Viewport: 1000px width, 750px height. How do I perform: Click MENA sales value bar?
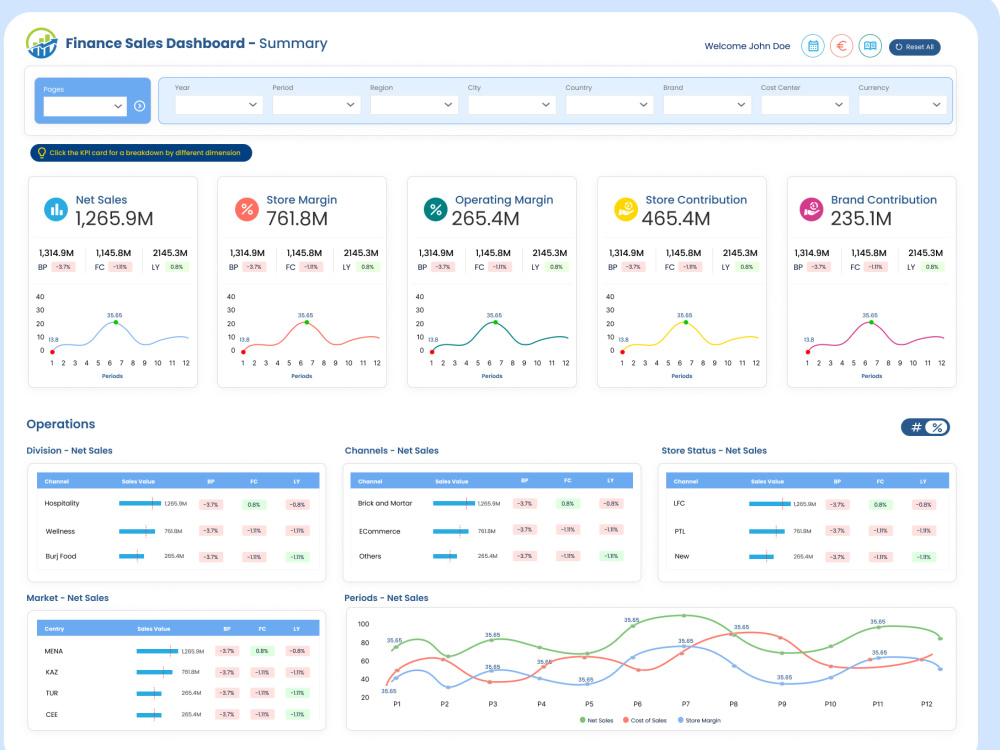[x=157, y=651]
